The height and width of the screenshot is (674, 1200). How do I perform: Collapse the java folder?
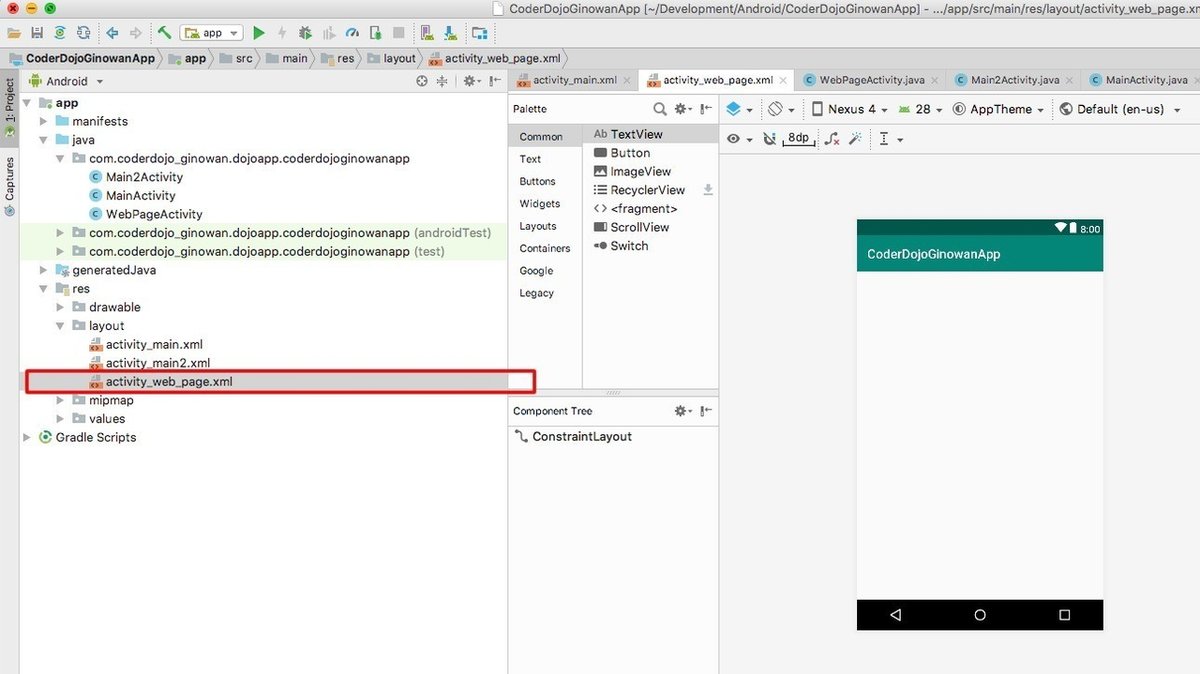pyautogui.click(x=43, y=140)
